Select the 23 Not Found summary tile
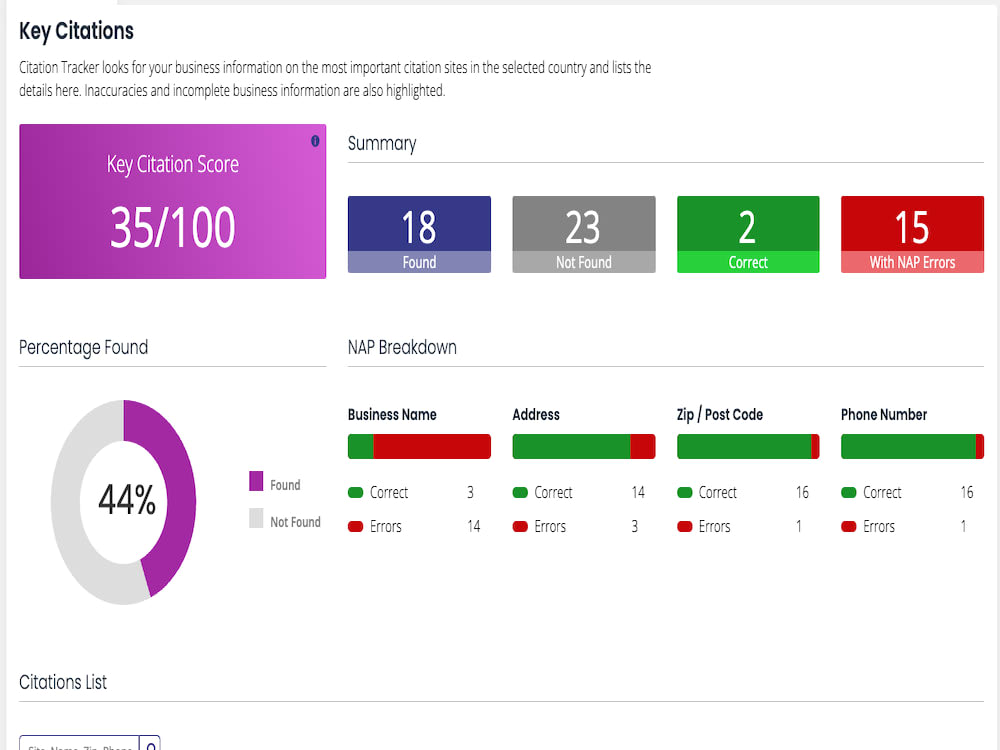Viewport: 1000px width, 750px height. pos(584,234)
